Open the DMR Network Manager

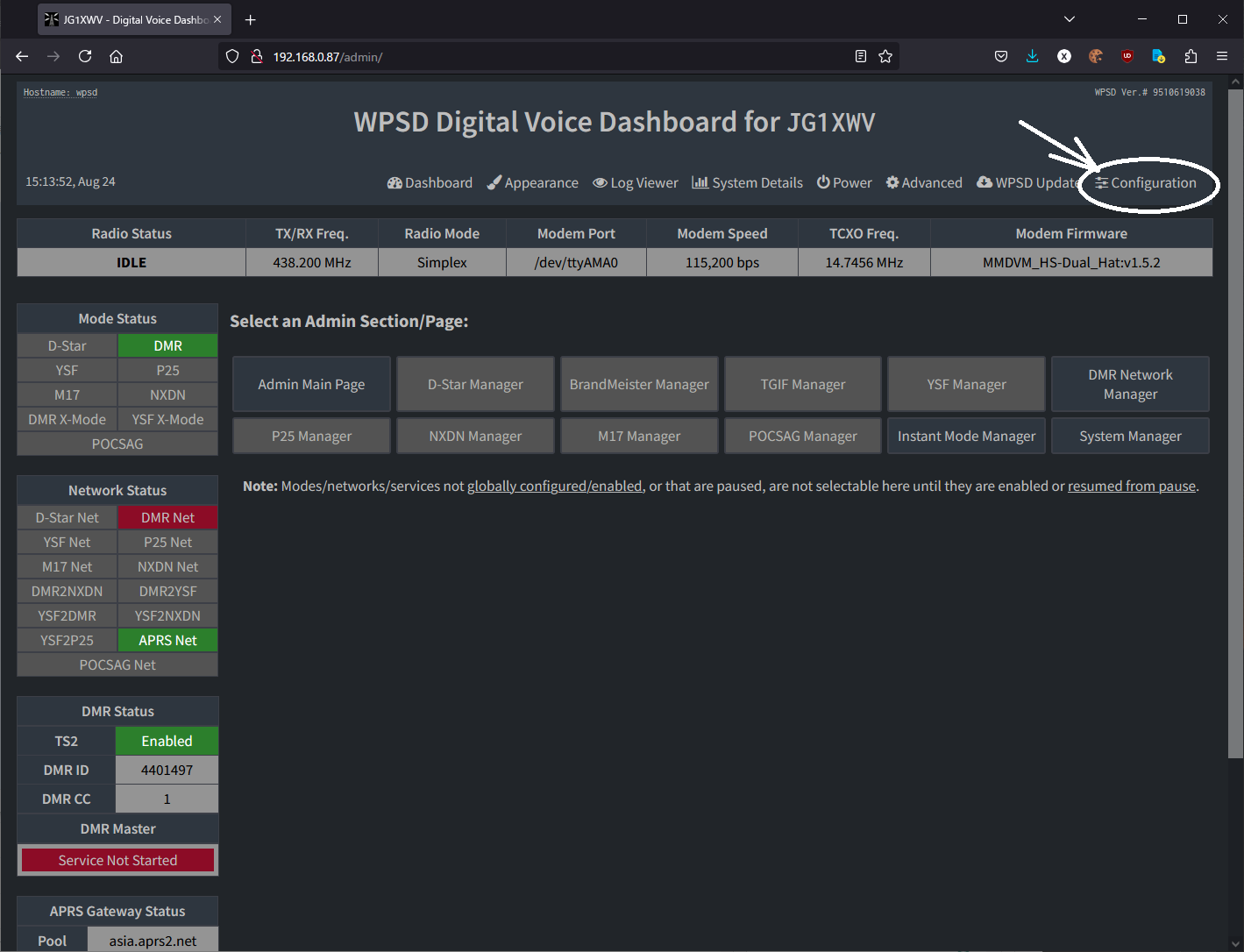pos(1130,384)
